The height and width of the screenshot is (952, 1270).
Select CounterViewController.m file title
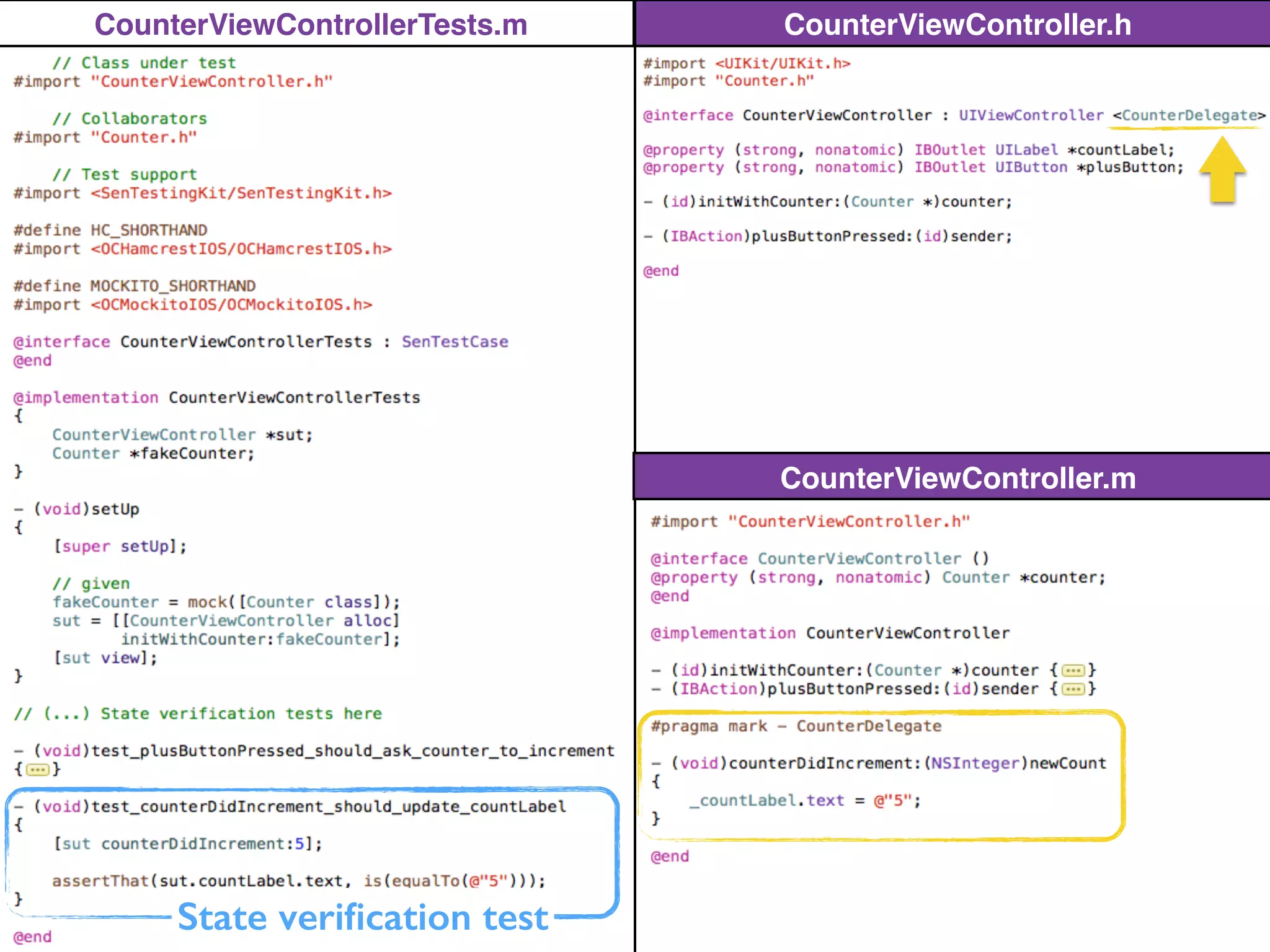click(x=958, y=478)
